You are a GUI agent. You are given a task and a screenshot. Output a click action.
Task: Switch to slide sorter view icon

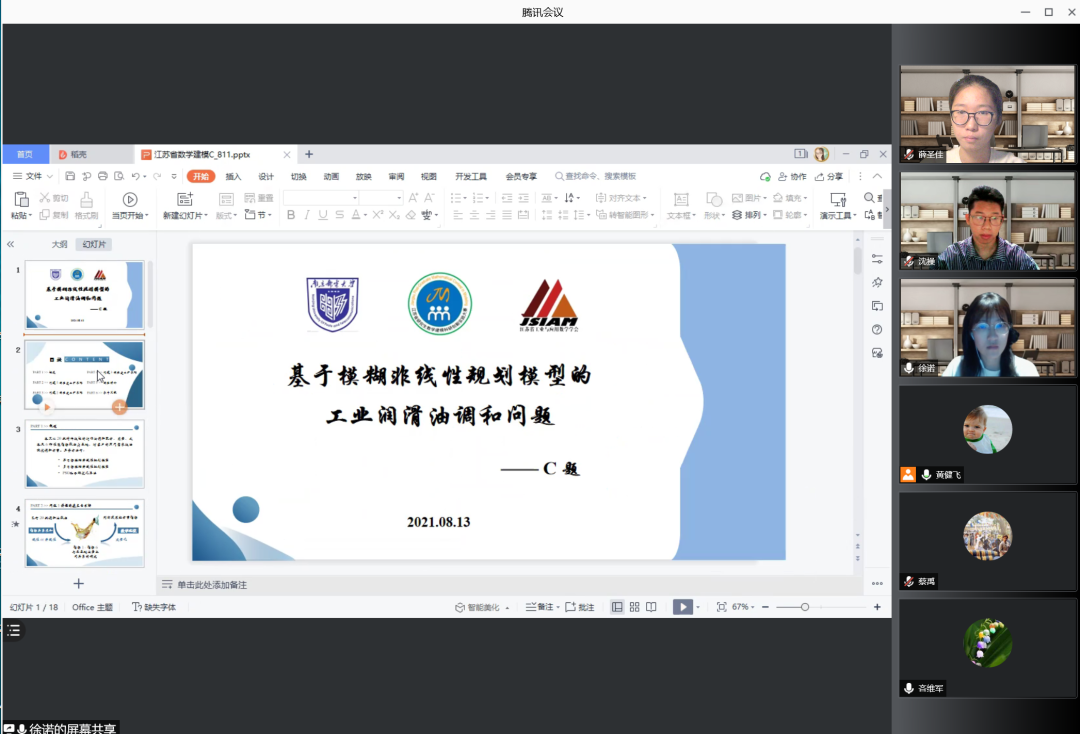(634, 607)
